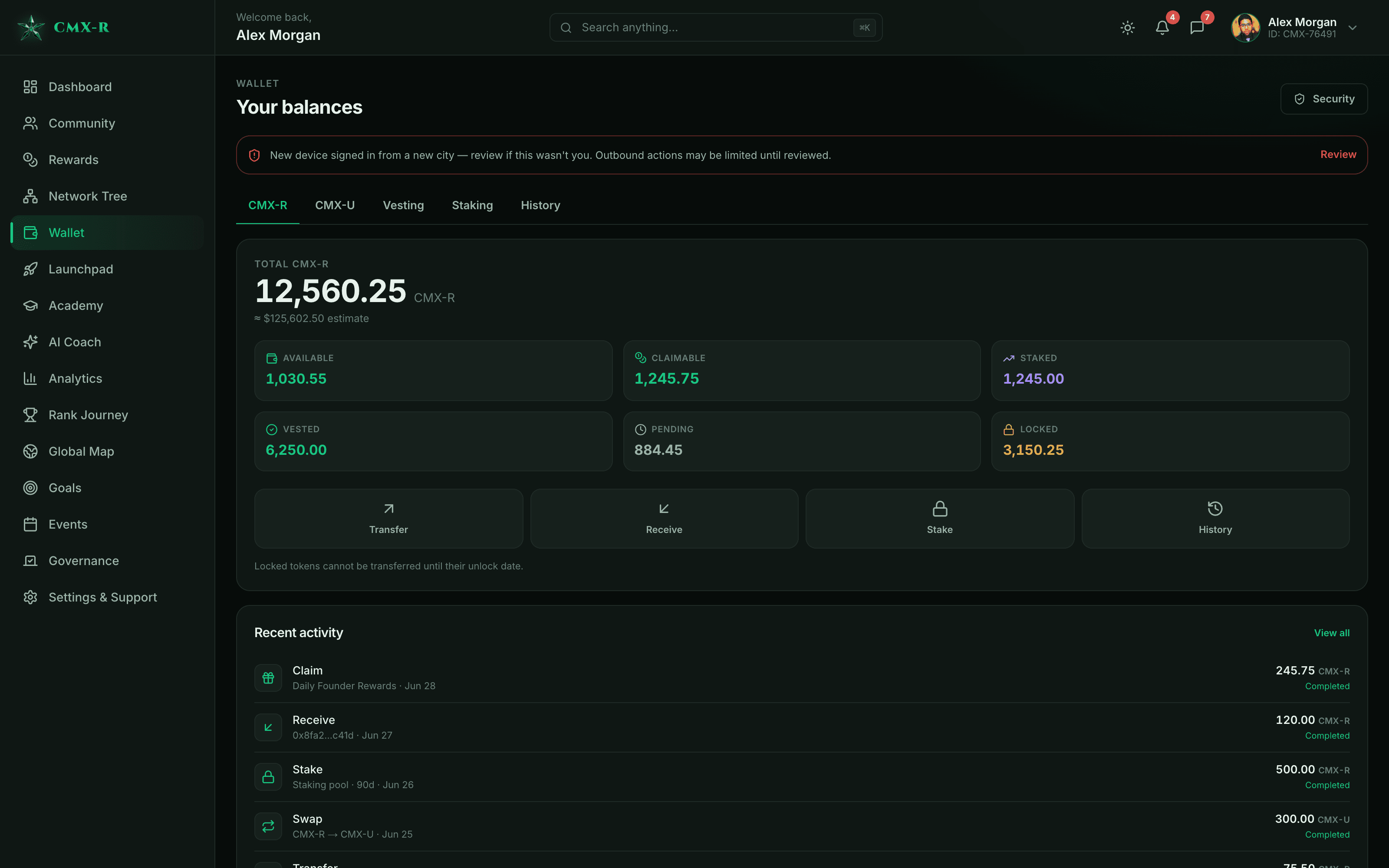Click the $125,602.50 estimate text
1389x868 pixels.
click(312, 319)
